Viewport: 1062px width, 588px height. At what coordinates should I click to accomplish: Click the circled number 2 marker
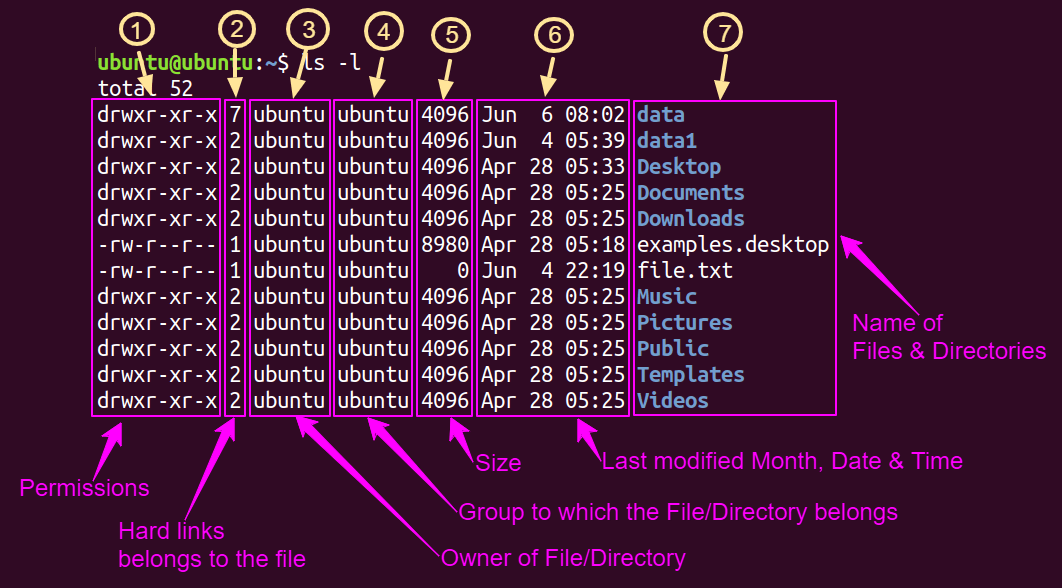(236, 30)
